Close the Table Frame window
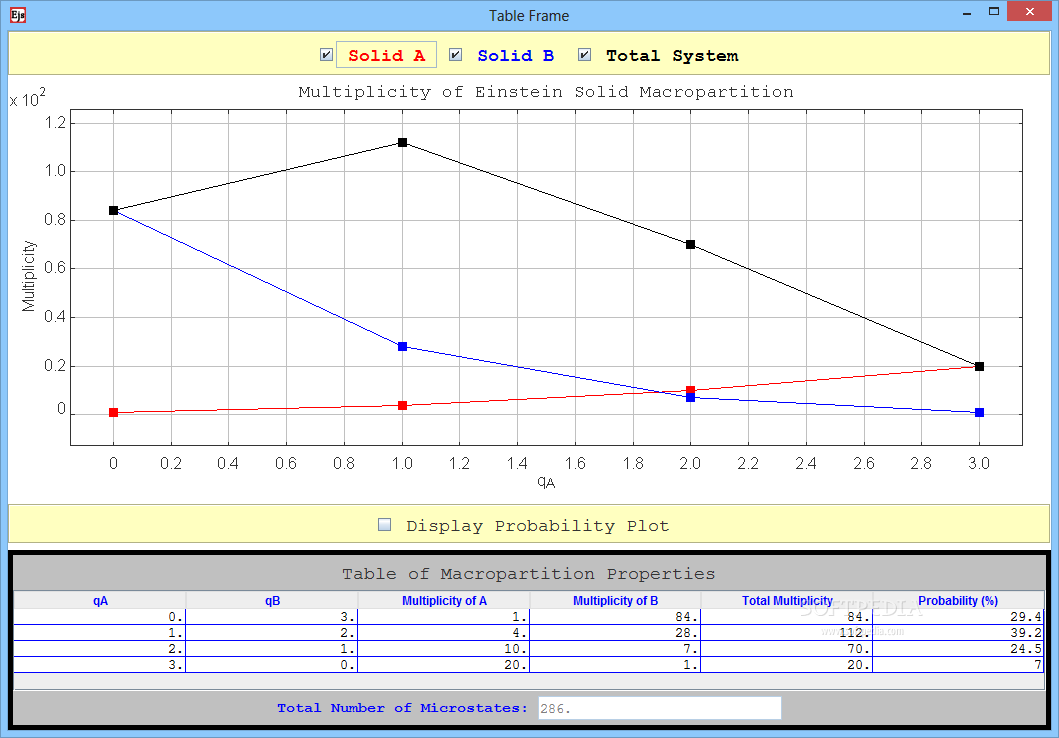 [1030, 11]
